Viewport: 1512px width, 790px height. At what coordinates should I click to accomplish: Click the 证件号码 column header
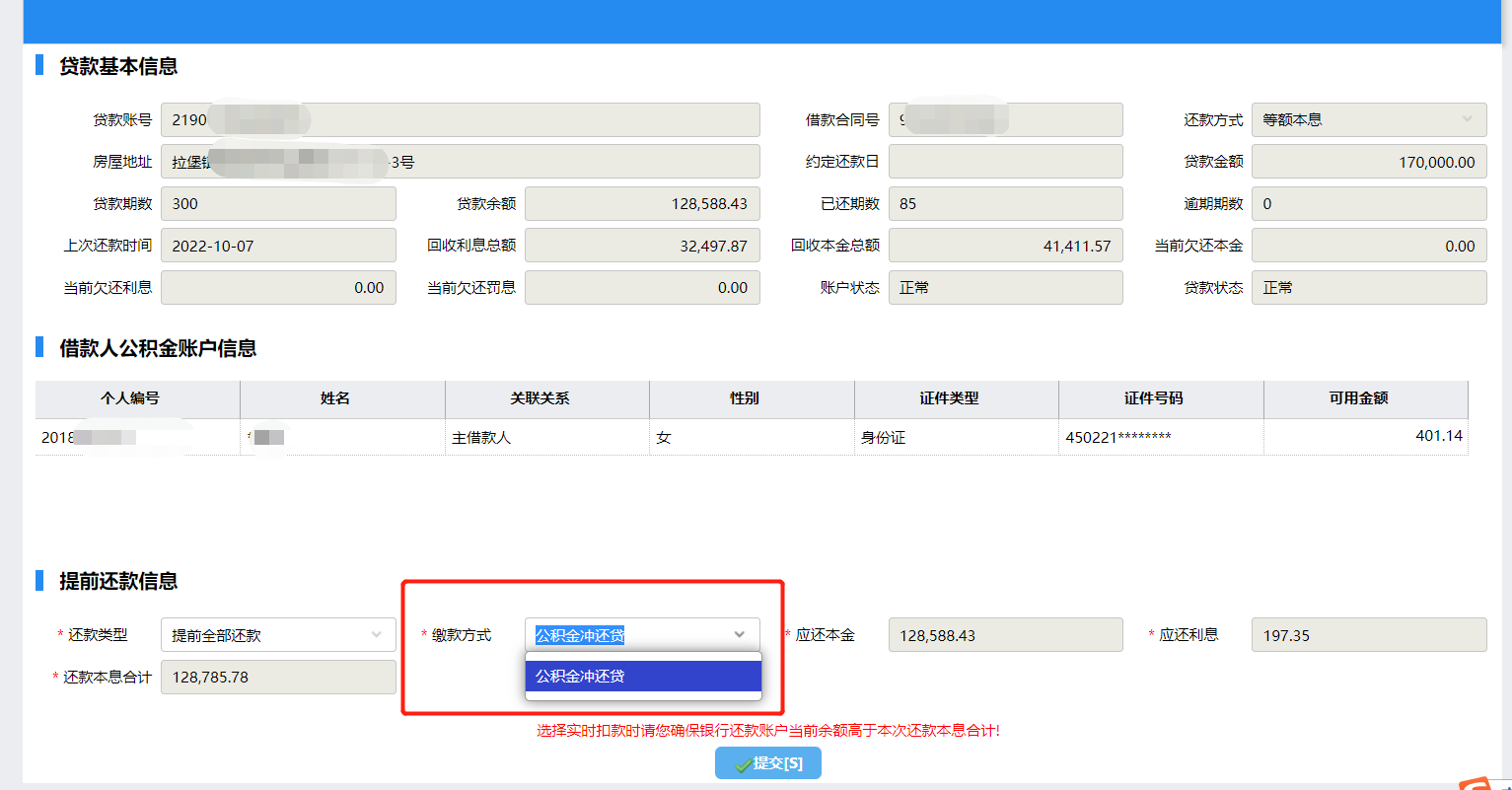click(1160, 398)
